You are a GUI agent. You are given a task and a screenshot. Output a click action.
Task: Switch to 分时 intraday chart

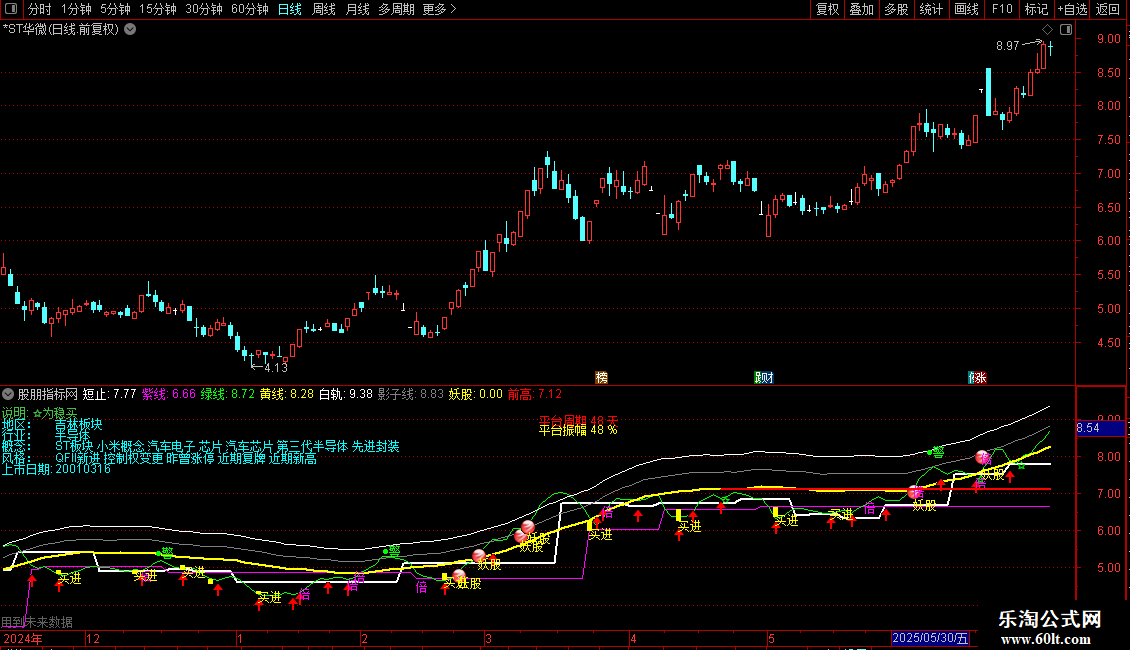(40, 9)
